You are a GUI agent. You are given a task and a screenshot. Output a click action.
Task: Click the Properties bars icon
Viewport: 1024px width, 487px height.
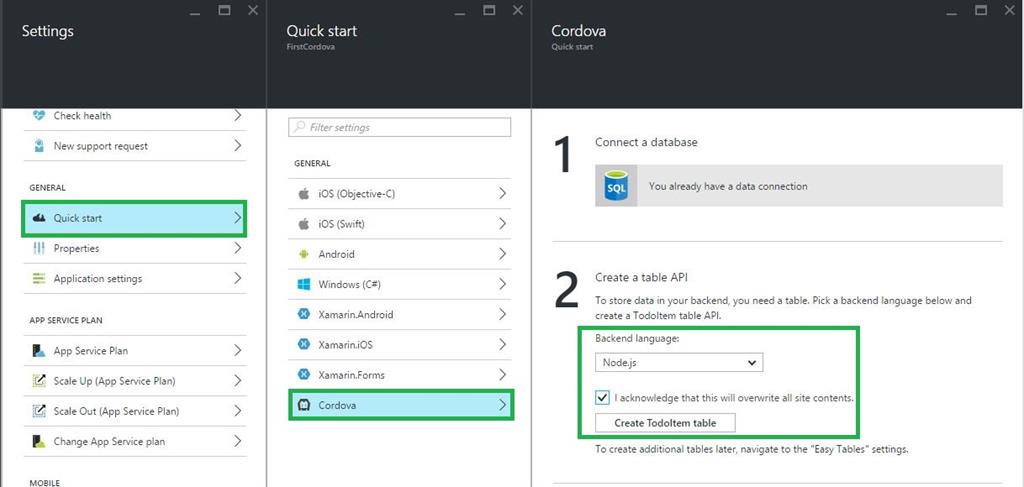[39, 248]
